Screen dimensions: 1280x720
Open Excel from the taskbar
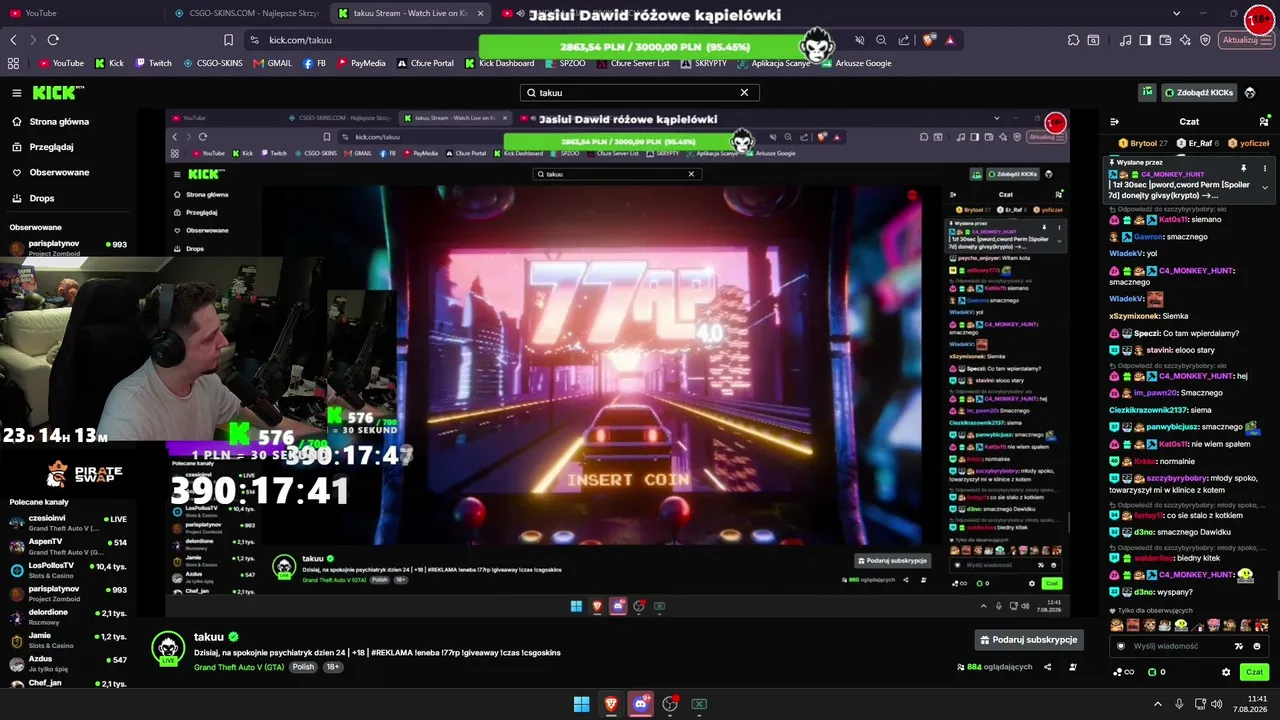699,704
